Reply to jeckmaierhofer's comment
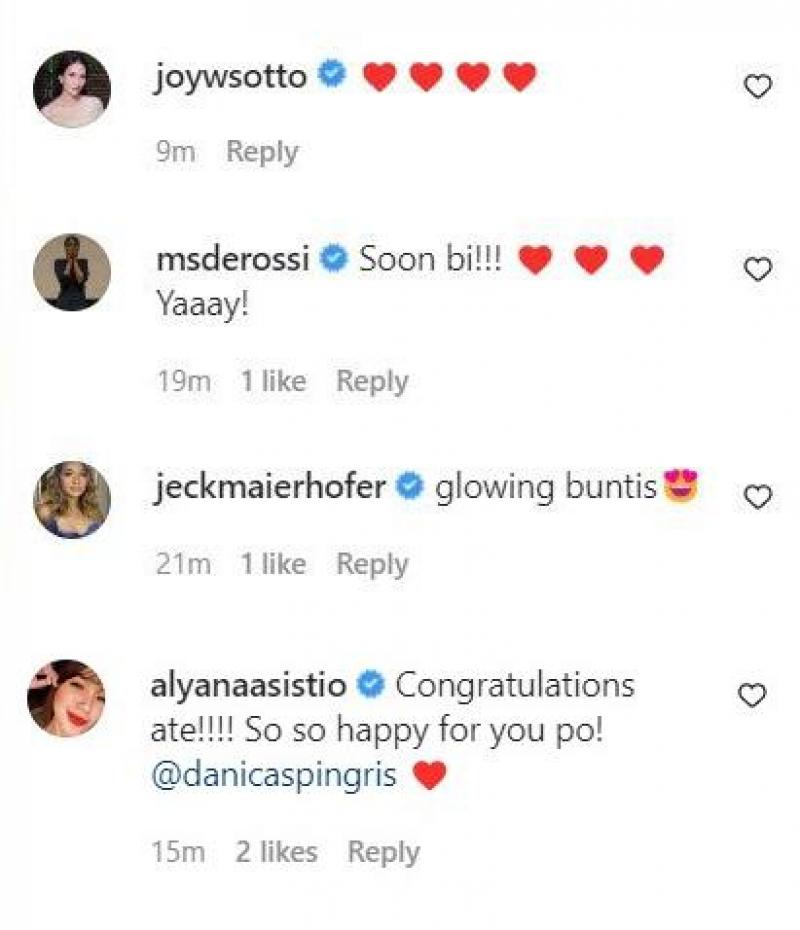Image resolution: width=800 pixels, height=930 pixels. pyautogui.click(x=372, y=564)
